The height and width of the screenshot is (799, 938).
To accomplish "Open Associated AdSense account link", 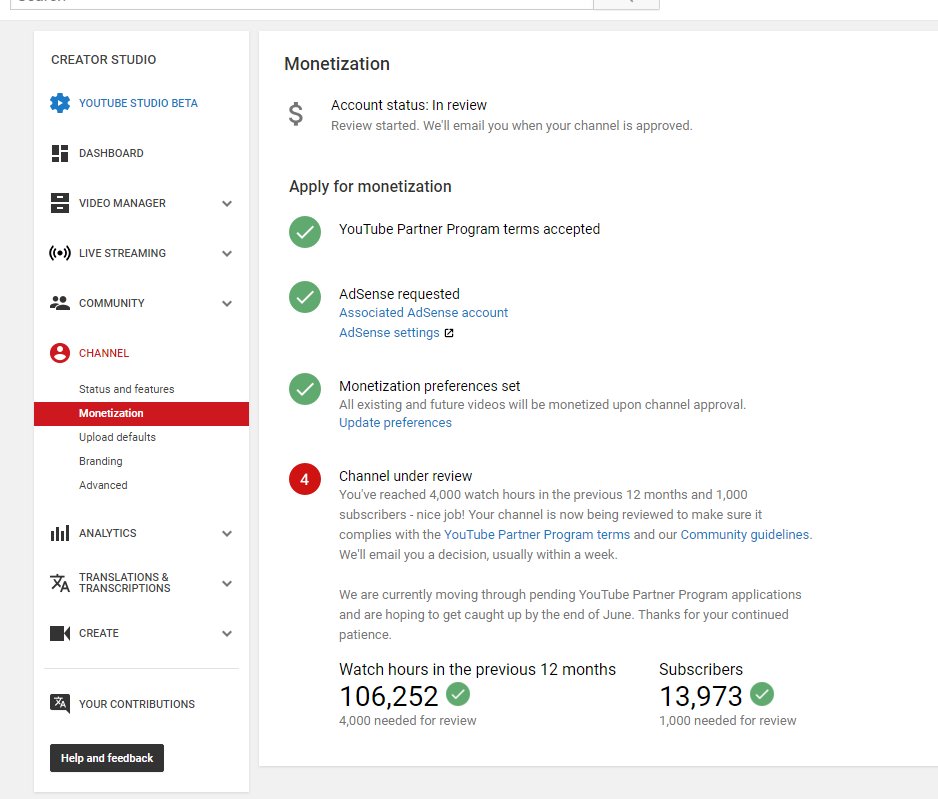I will coord(424,313).
